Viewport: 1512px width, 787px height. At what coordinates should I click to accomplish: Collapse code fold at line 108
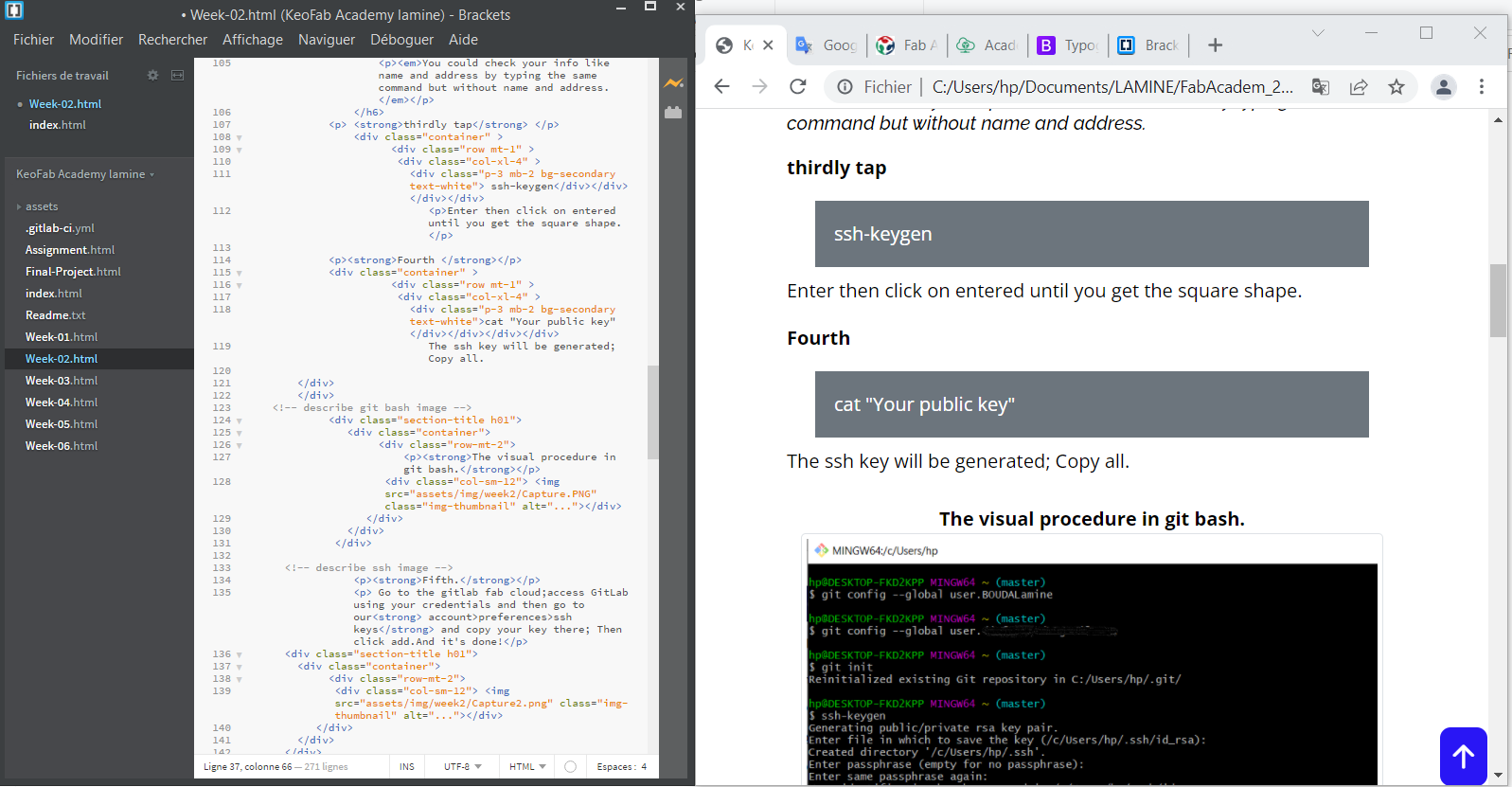pos(240,137)
